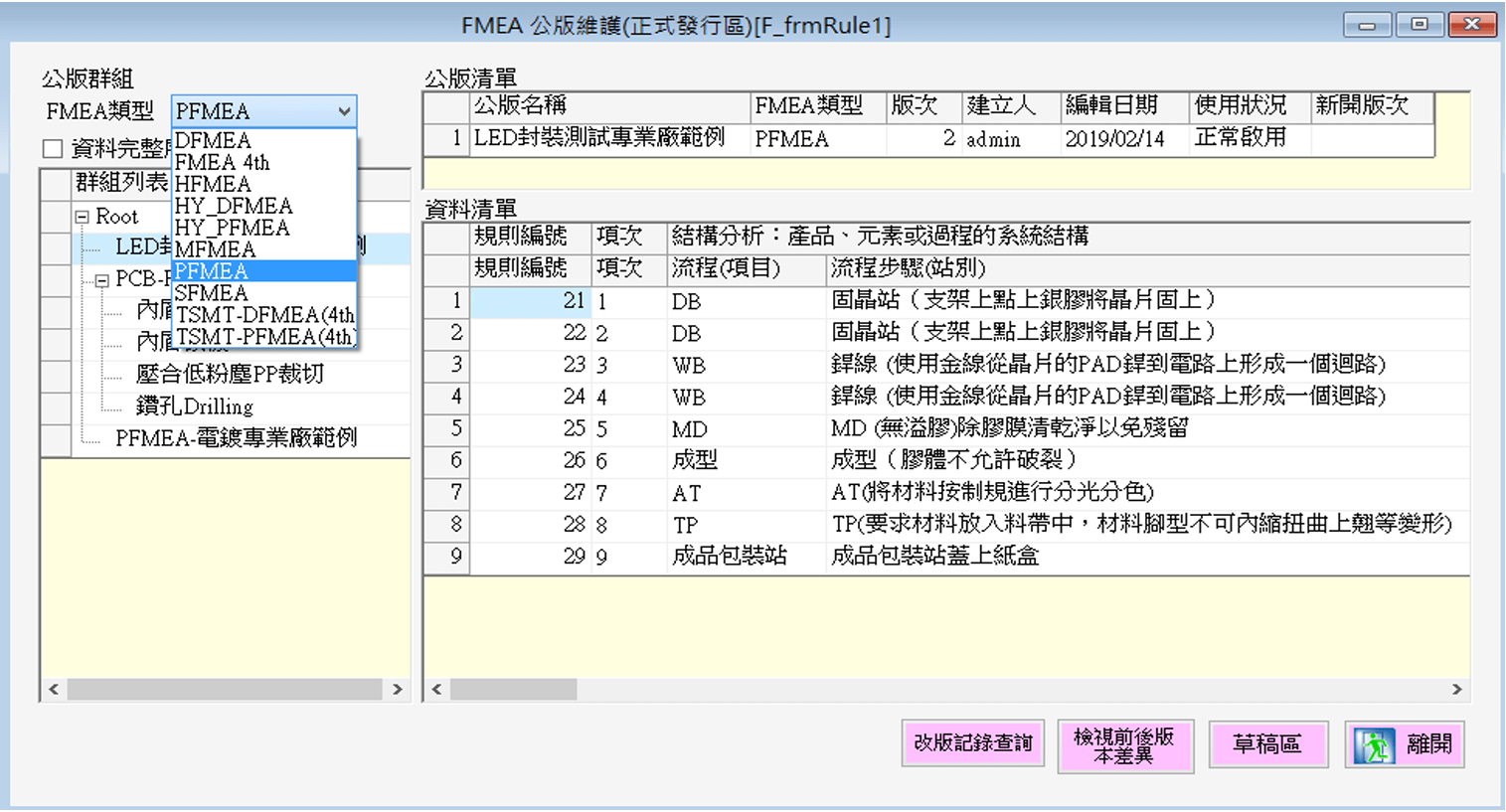Open the 草稿區 draft area button
This screenshot has width=1506, height=812.
pyautogui.click(x=1266, y=744)
